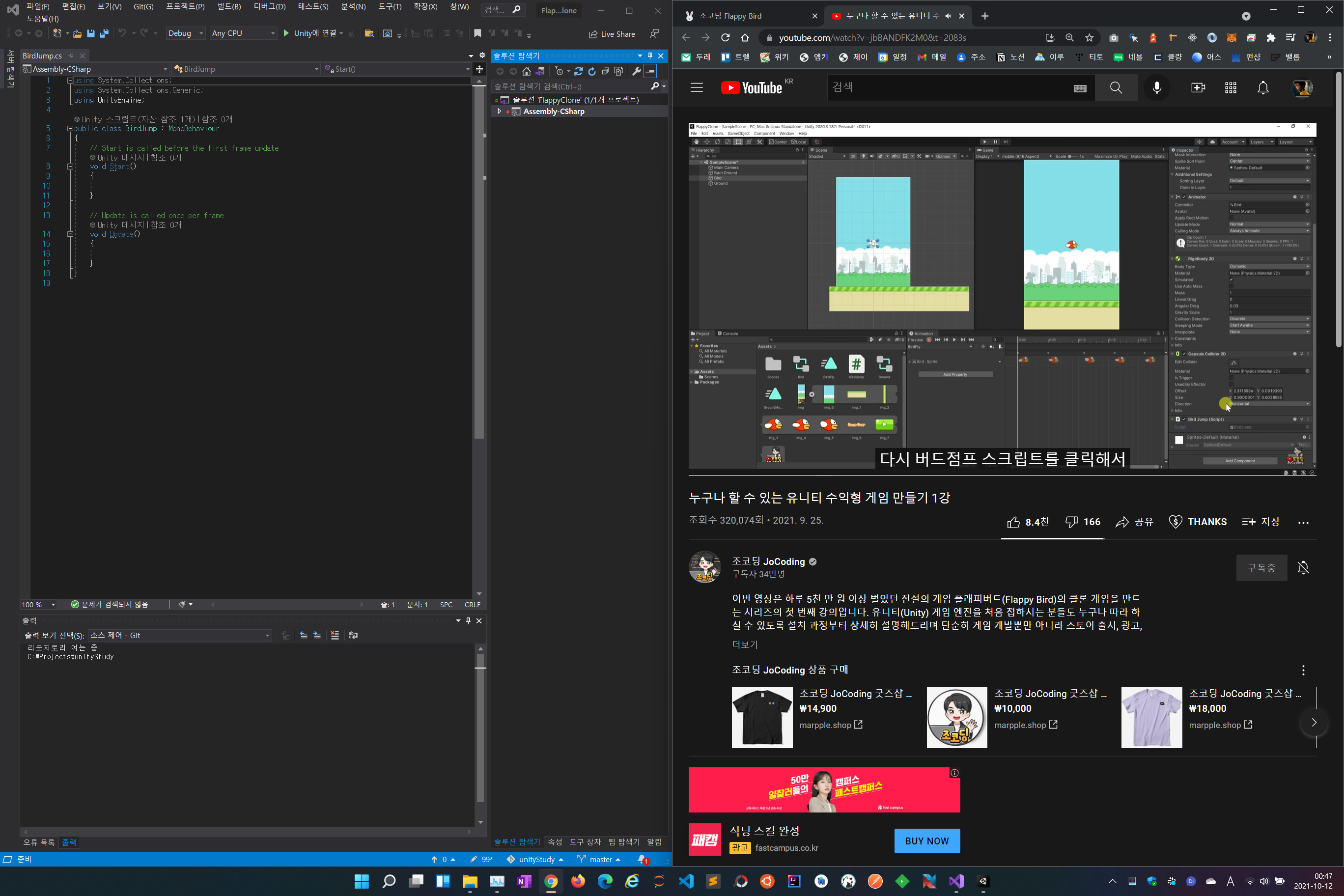Click the YouTube voice search microphone
The image size is (1344, 896).
pos(1156,88)
